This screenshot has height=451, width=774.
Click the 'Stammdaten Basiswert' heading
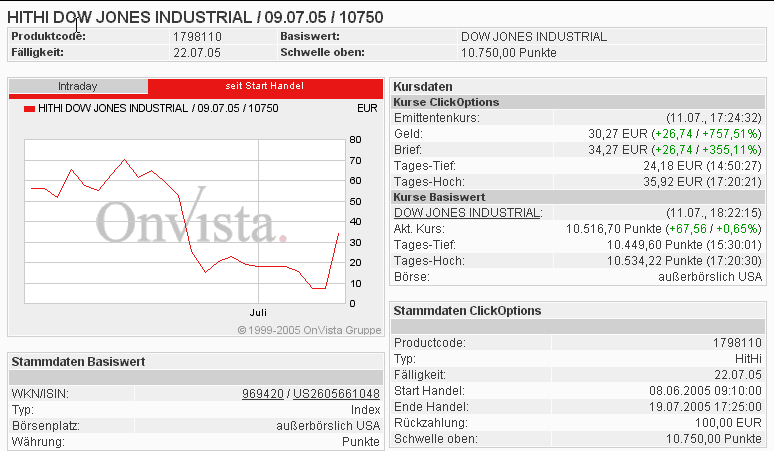pyautogui.click(x=78, y=362)
